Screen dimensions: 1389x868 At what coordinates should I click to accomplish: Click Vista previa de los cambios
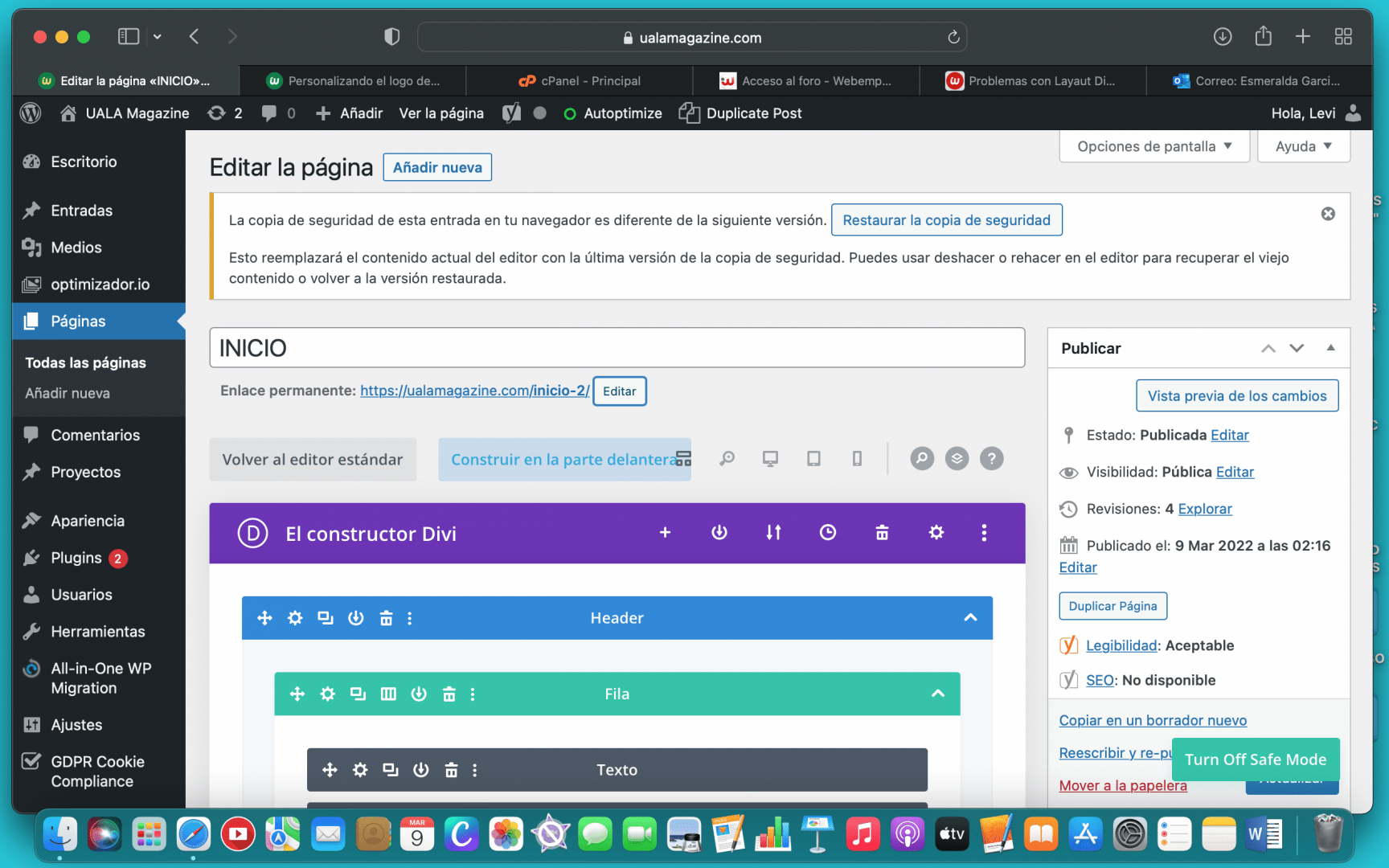tap(1237, 395)
